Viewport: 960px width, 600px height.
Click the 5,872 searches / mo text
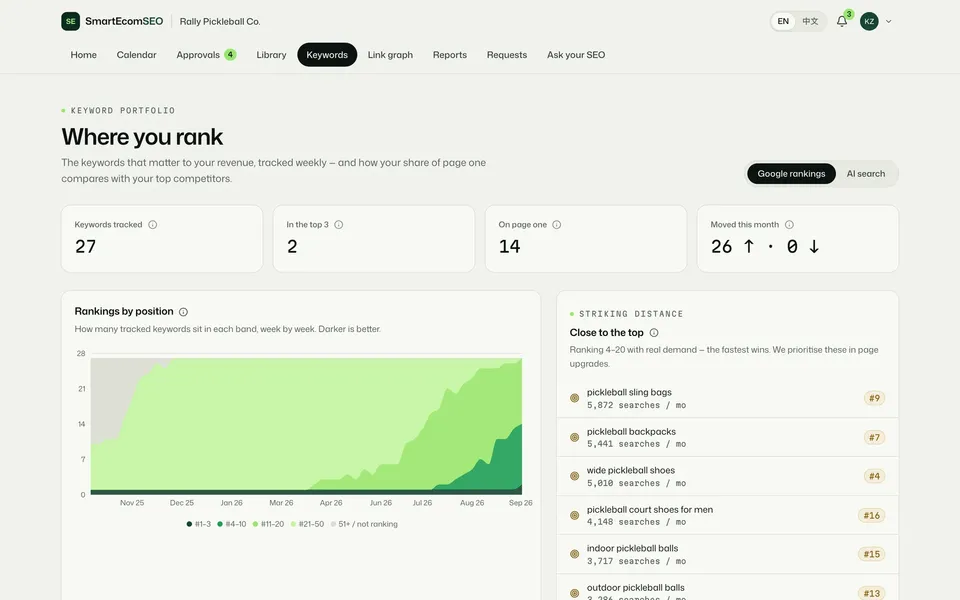(636, 405)
